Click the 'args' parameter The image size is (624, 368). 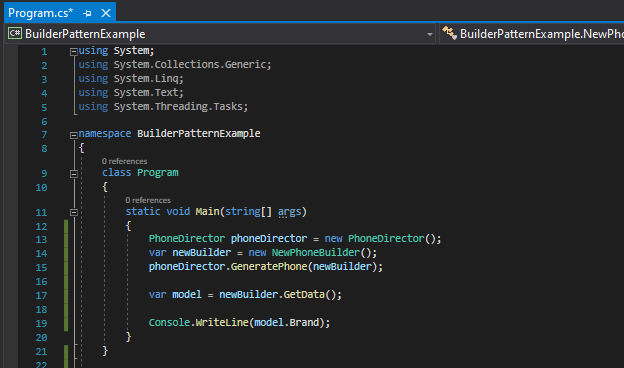[x=289, y=212]
